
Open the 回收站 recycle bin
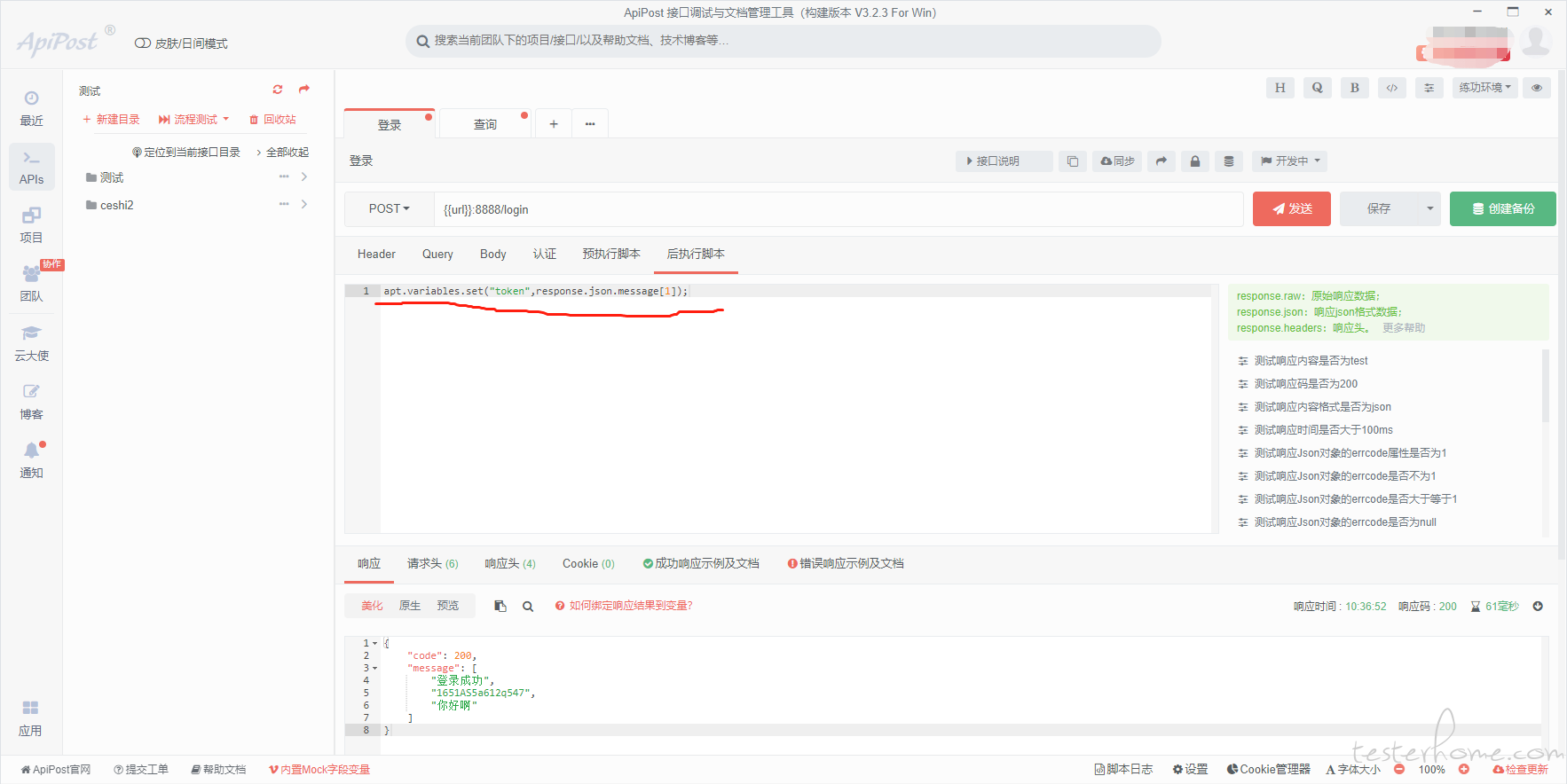pyautogui.click(x=272, y=120)
